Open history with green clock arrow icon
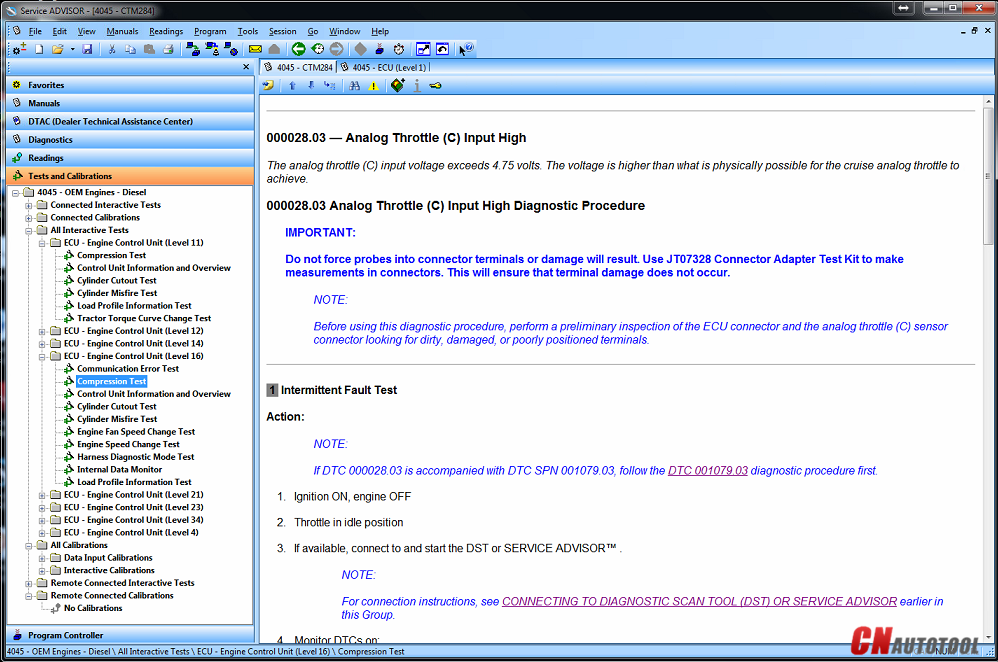The image size is (998, 662). tap(317, 49)
